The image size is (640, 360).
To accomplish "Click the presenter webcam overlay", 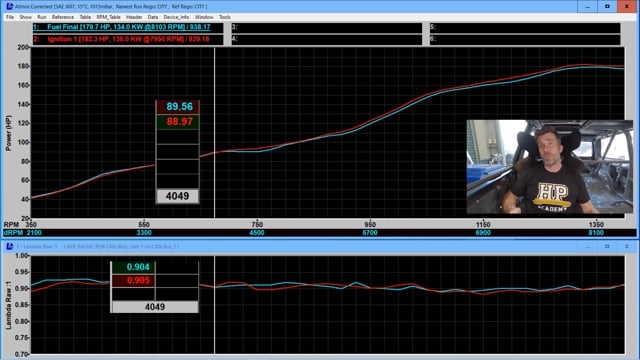I will pos(550,167).
